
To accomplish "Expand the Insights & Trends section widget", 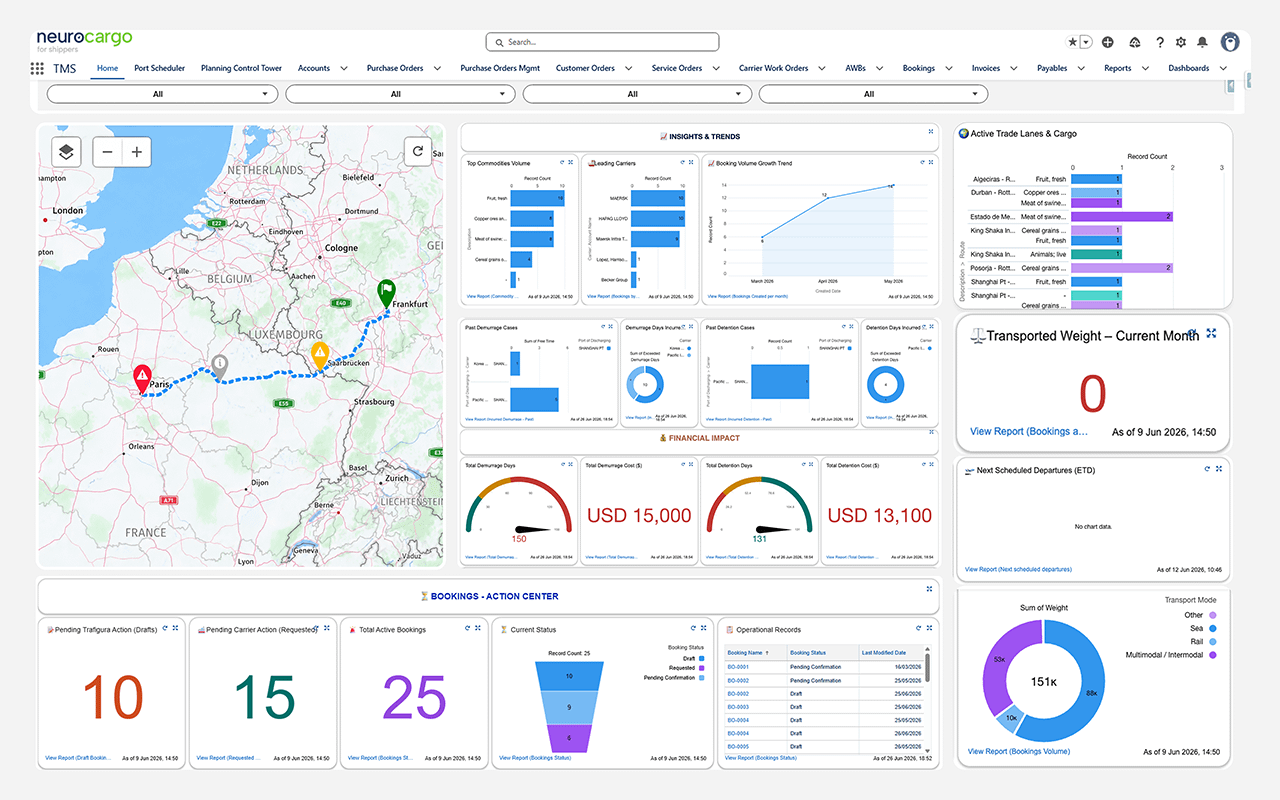I will coord(930,131).
